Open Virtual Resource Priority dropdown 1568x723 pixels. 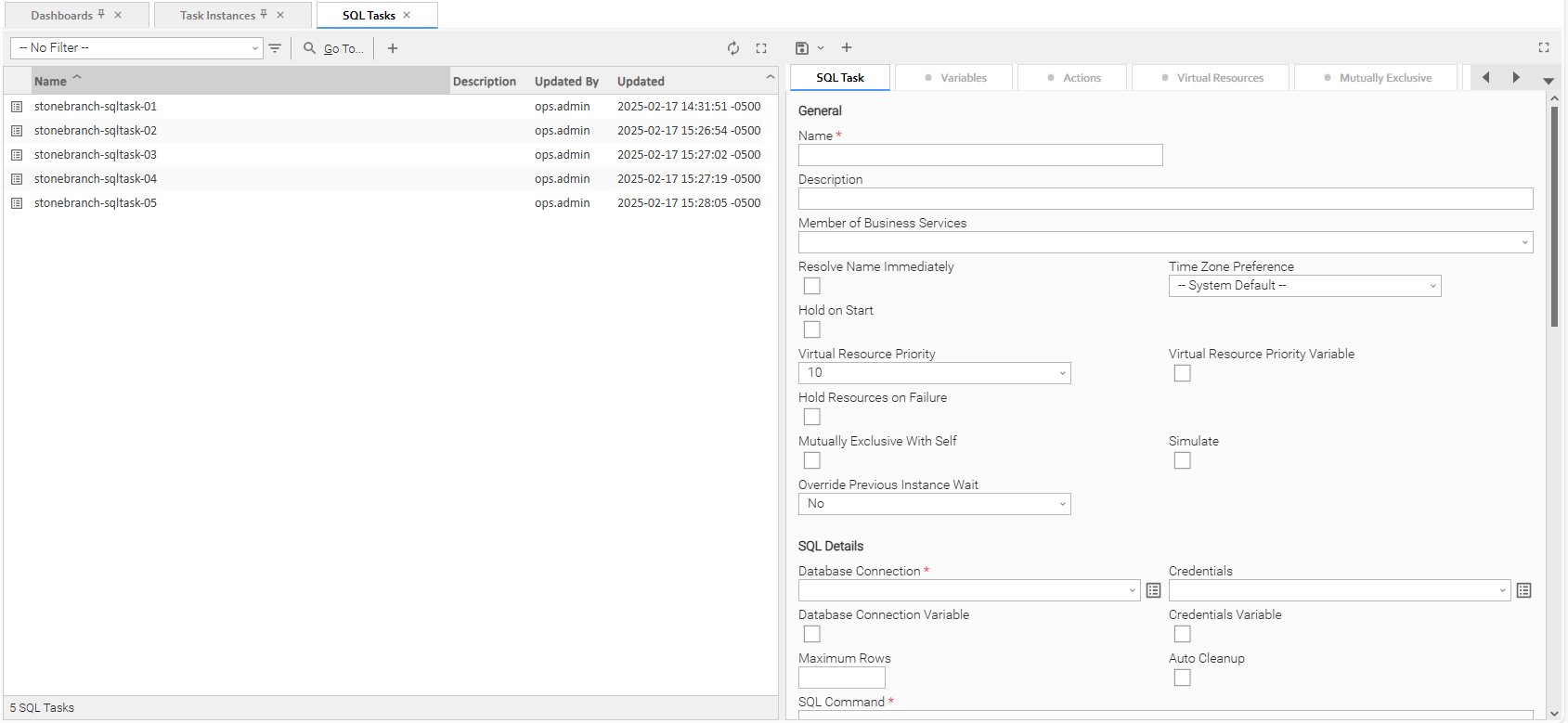934,373
